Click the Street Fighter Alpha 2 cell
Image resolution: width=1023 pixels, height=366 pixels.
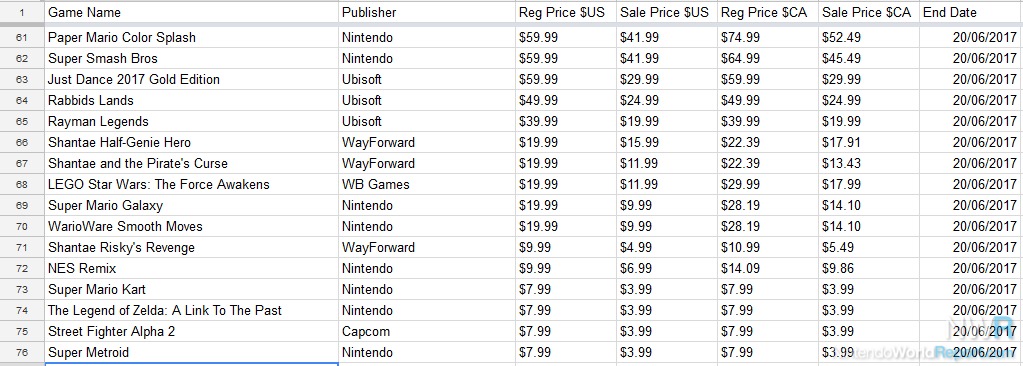pyautogui.click(x=191, y=331)
